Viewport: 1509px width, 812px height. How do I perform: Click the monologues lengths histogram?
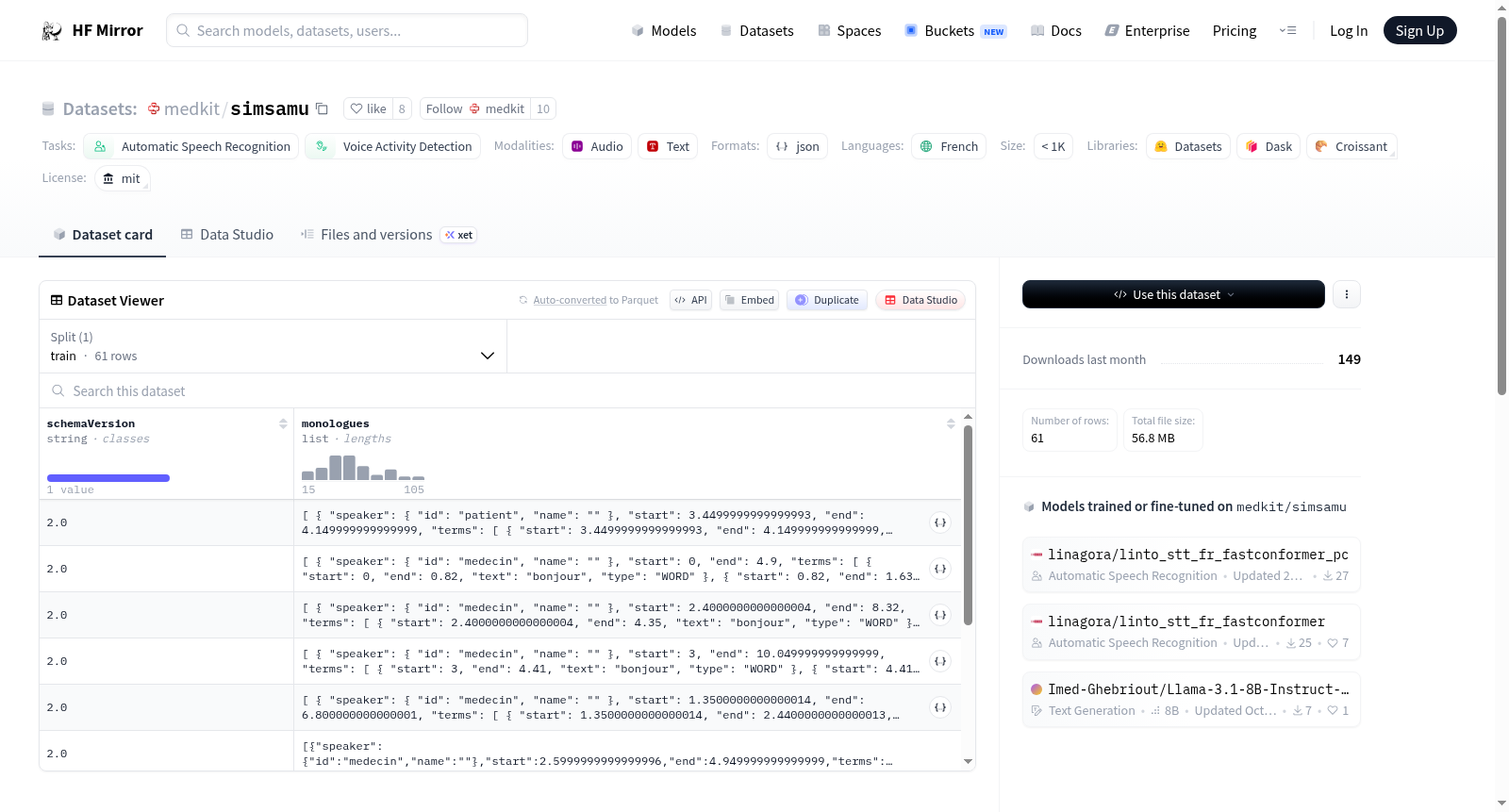(363, 468)
